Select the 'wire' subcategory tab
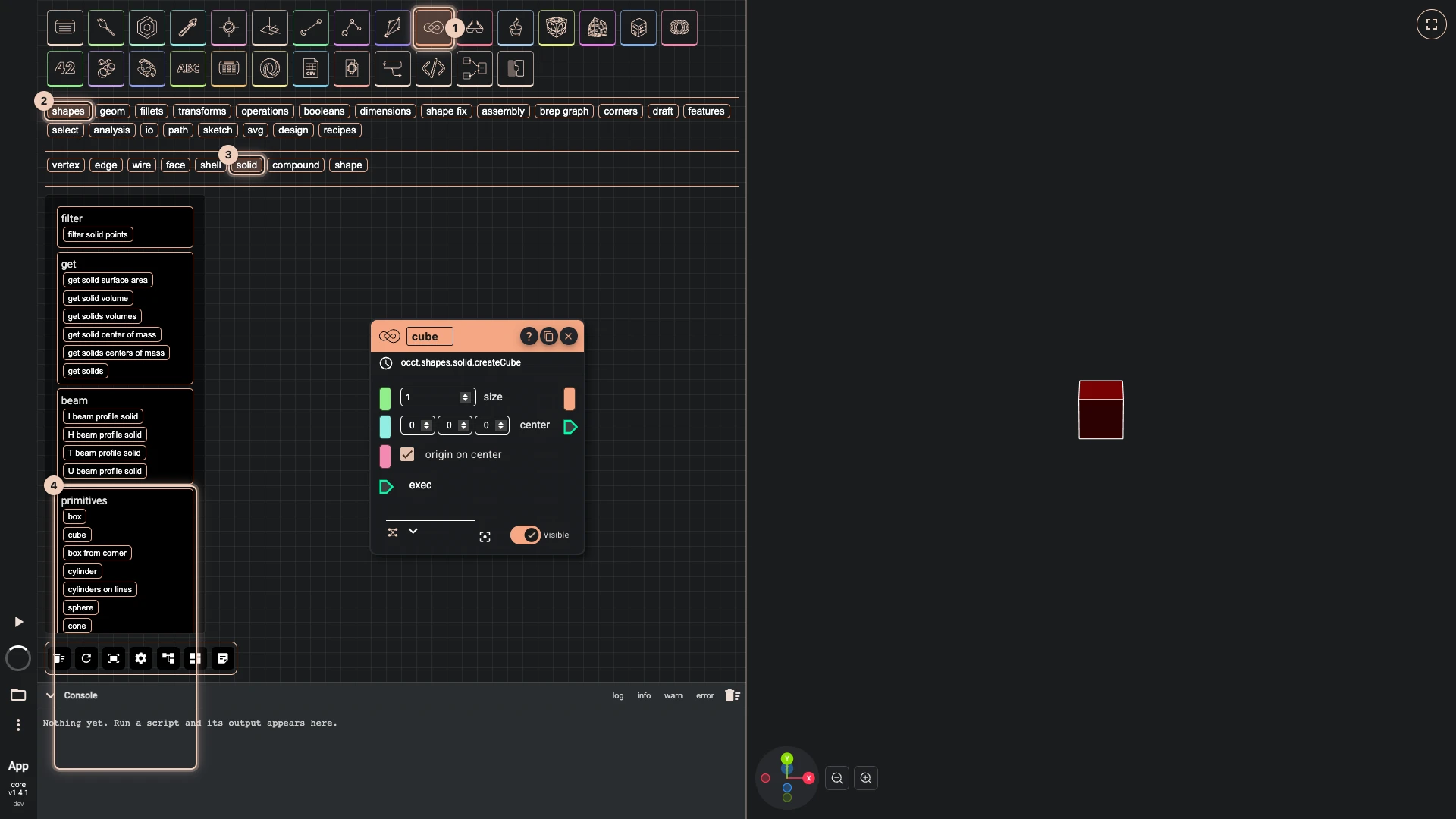Image resolution: width=1456 pixels, height=819 pixels. (x=141, y=165)
